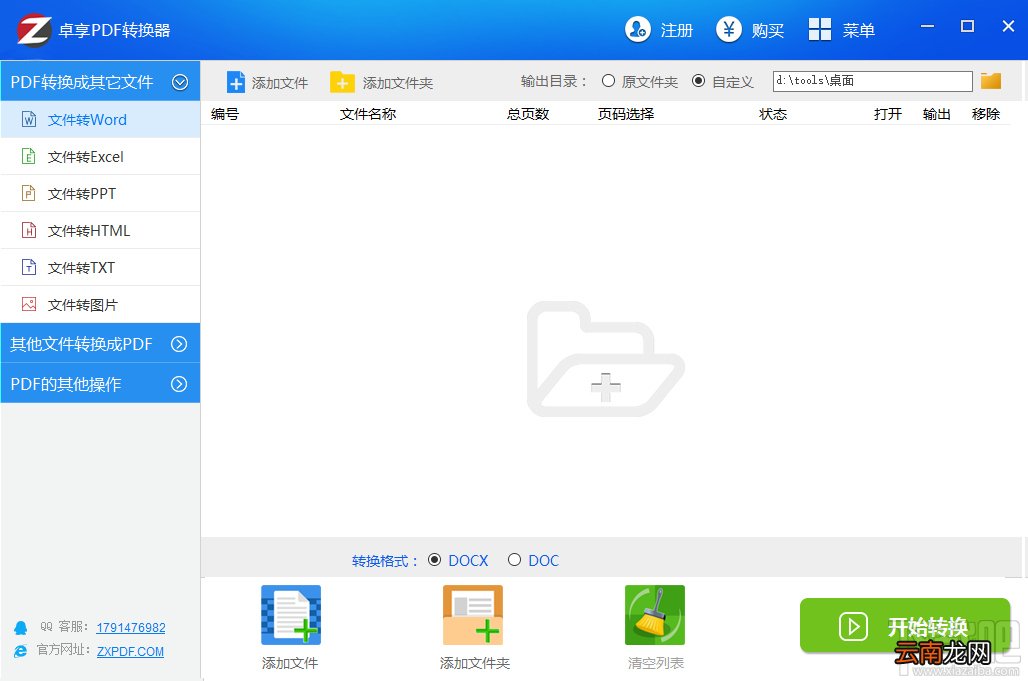Viewport: 1028px width, 681px height.
Task: Expand the PDF的其他操作 section
Action: [179, 384]
